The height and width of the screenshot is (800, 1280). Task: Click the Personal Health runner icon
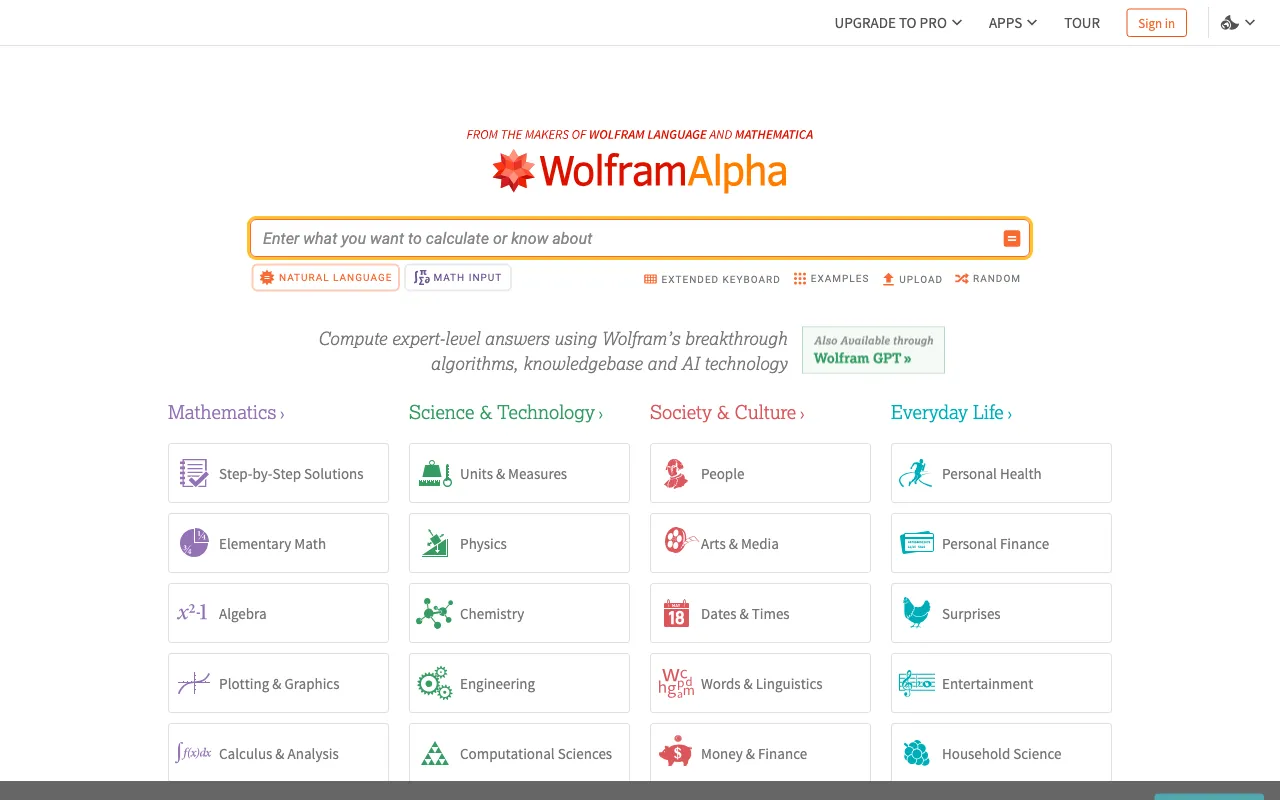[x=916, y=473]
